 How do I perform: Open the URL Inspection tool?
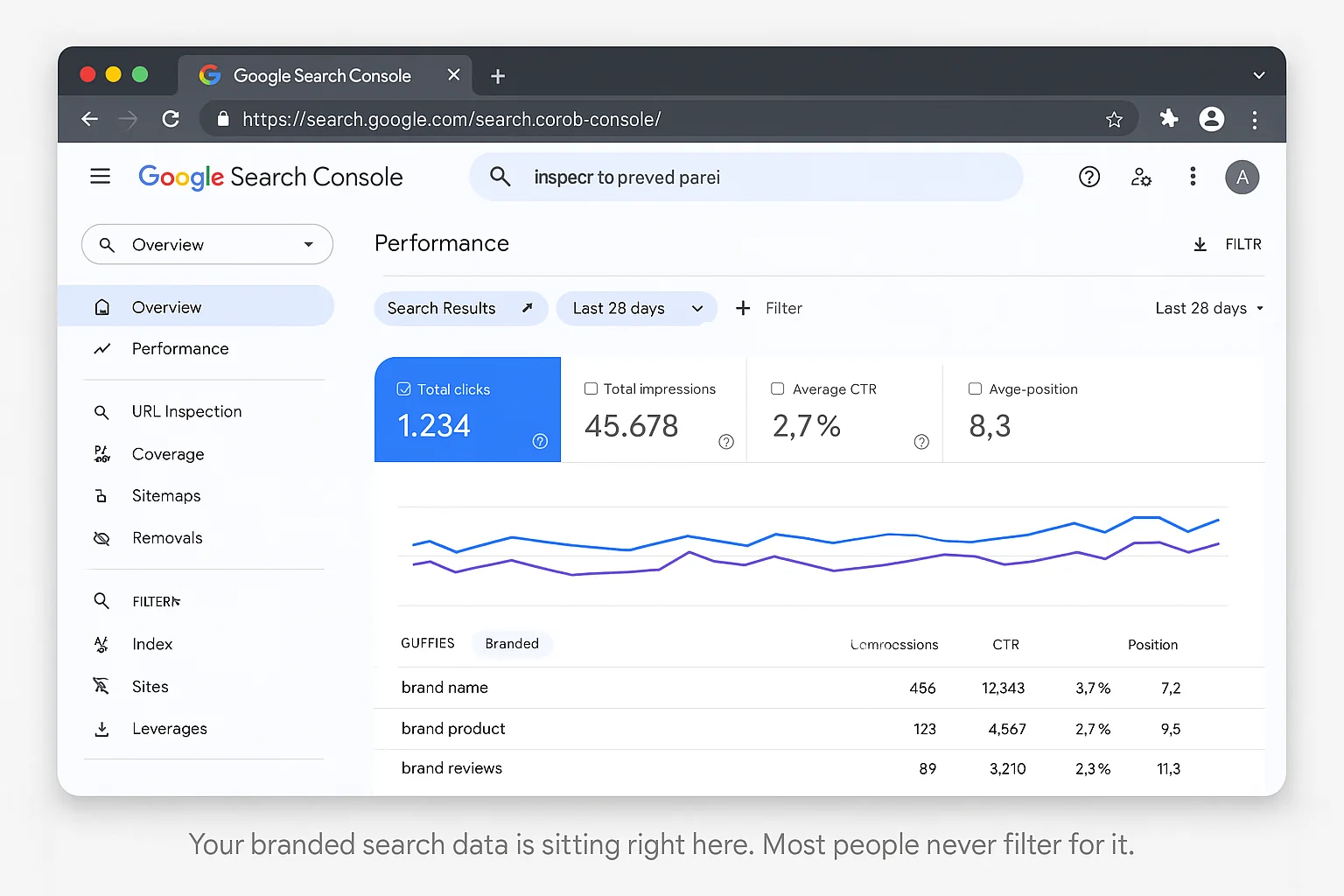click(186, 411)
